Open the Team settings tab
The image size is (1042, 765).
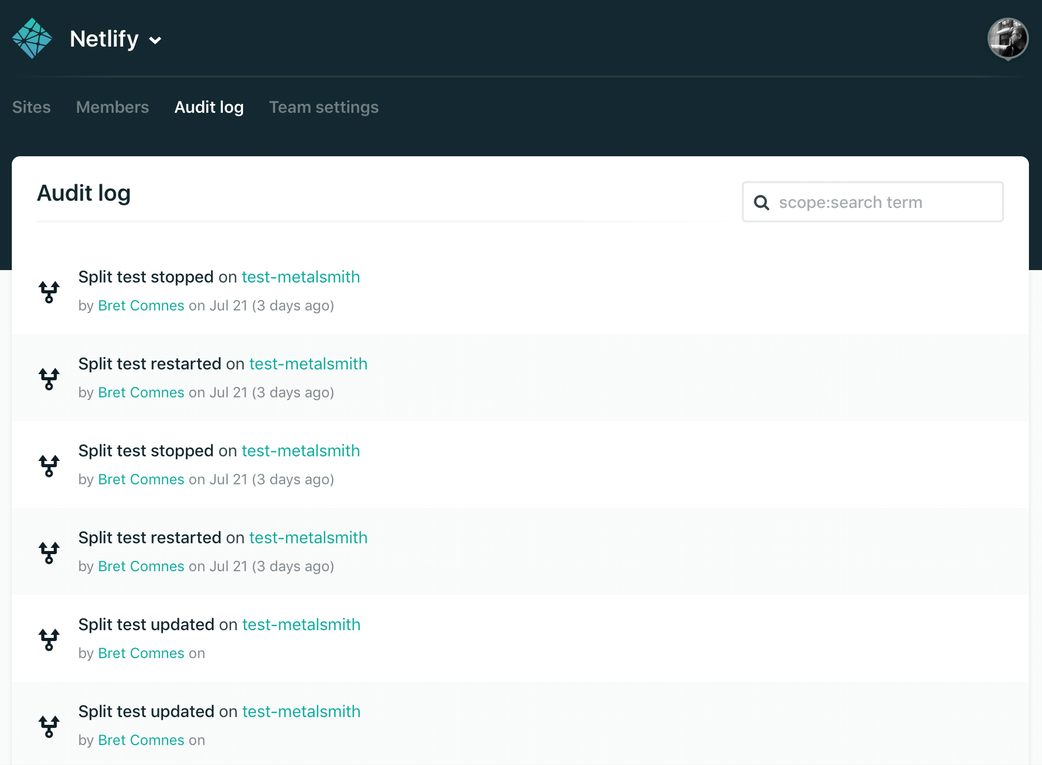(x=324, y=107)
